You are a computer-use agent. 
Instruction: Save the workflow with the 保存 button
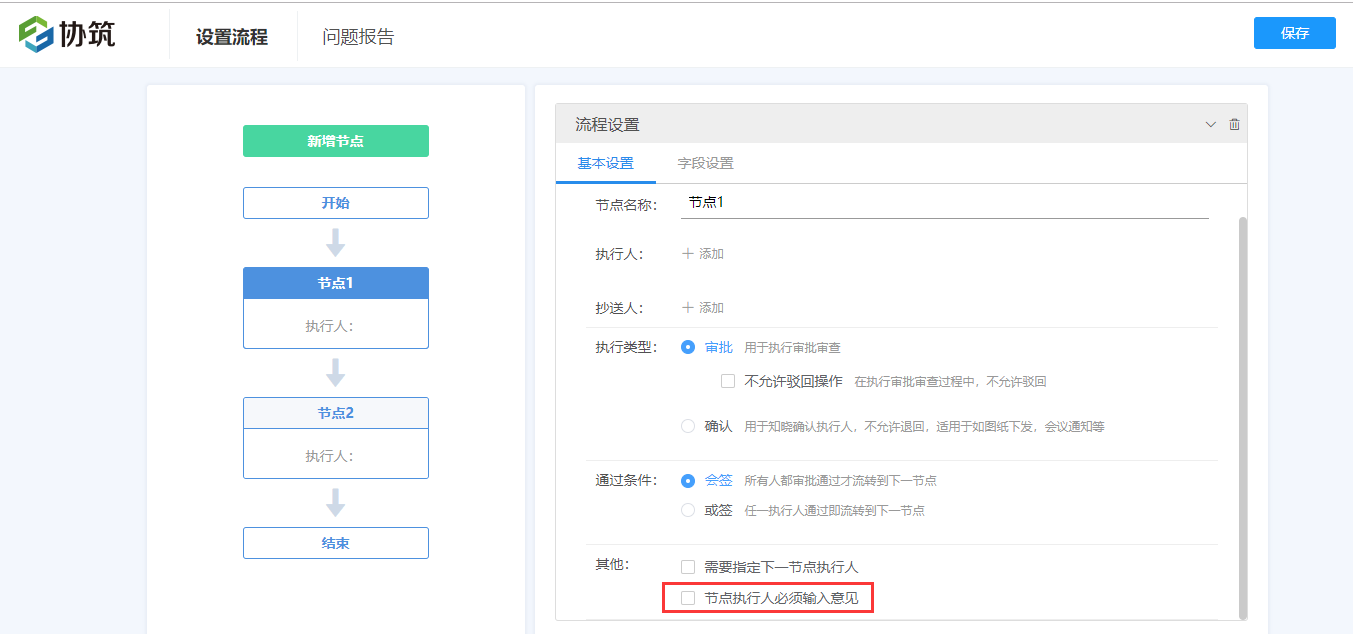[1294, 32]
